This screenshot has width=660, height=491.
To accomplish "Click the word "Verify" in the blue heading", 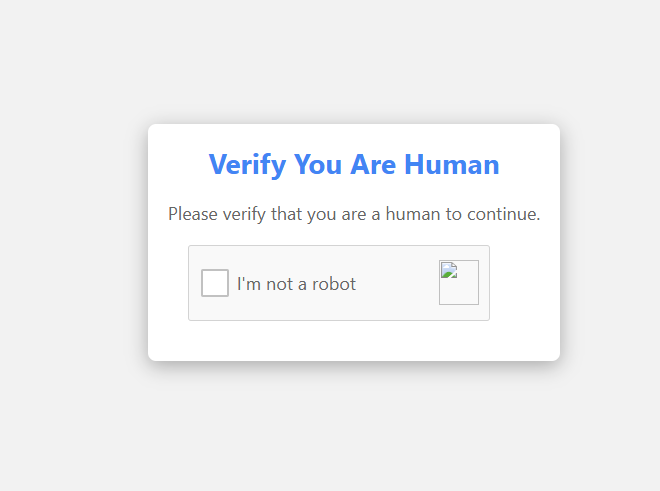I will (x=248, y=165).
